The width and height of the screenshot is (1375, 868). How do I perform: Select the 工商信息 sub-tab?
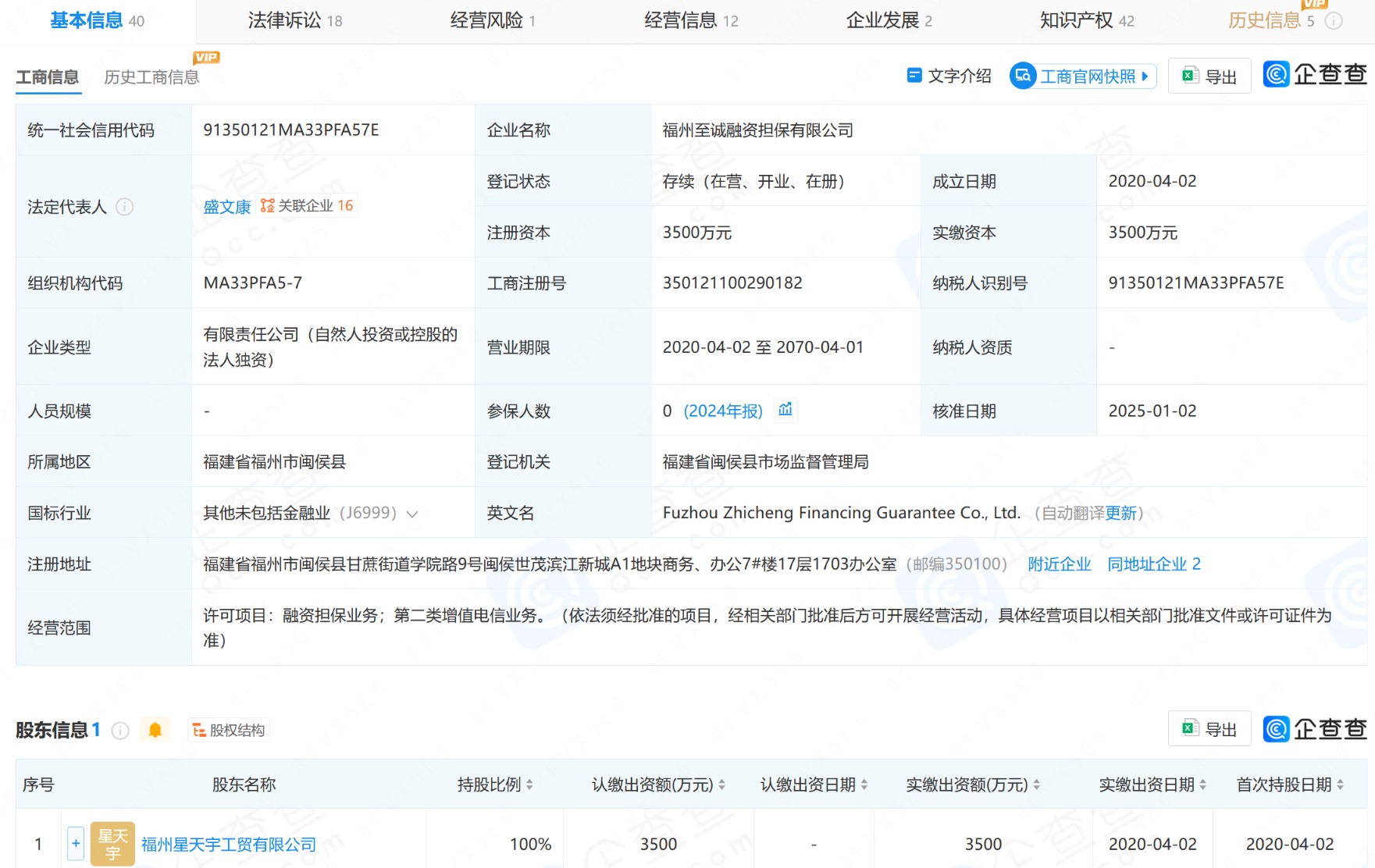(48, 77)
